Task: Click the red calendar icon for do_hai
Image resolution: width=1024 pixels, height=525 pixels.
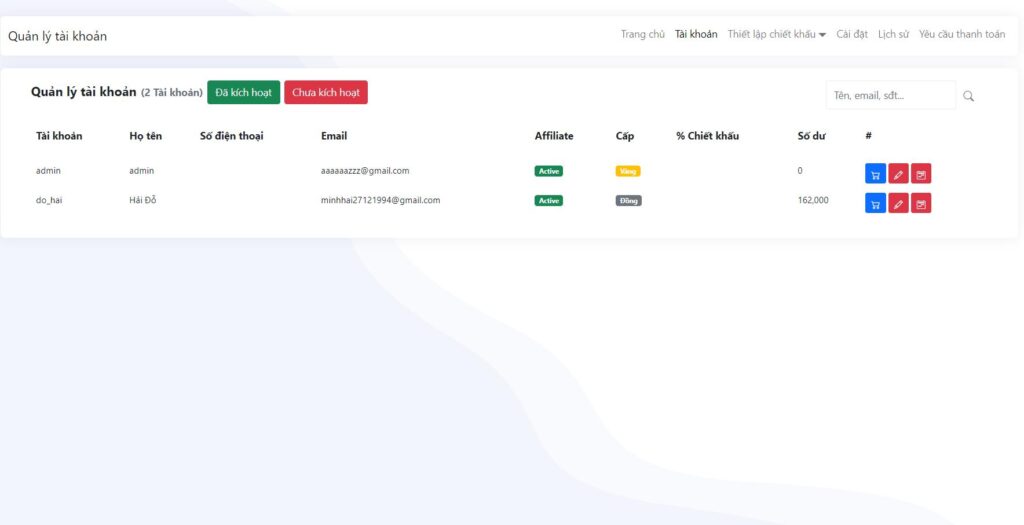Action: point(921,204)
